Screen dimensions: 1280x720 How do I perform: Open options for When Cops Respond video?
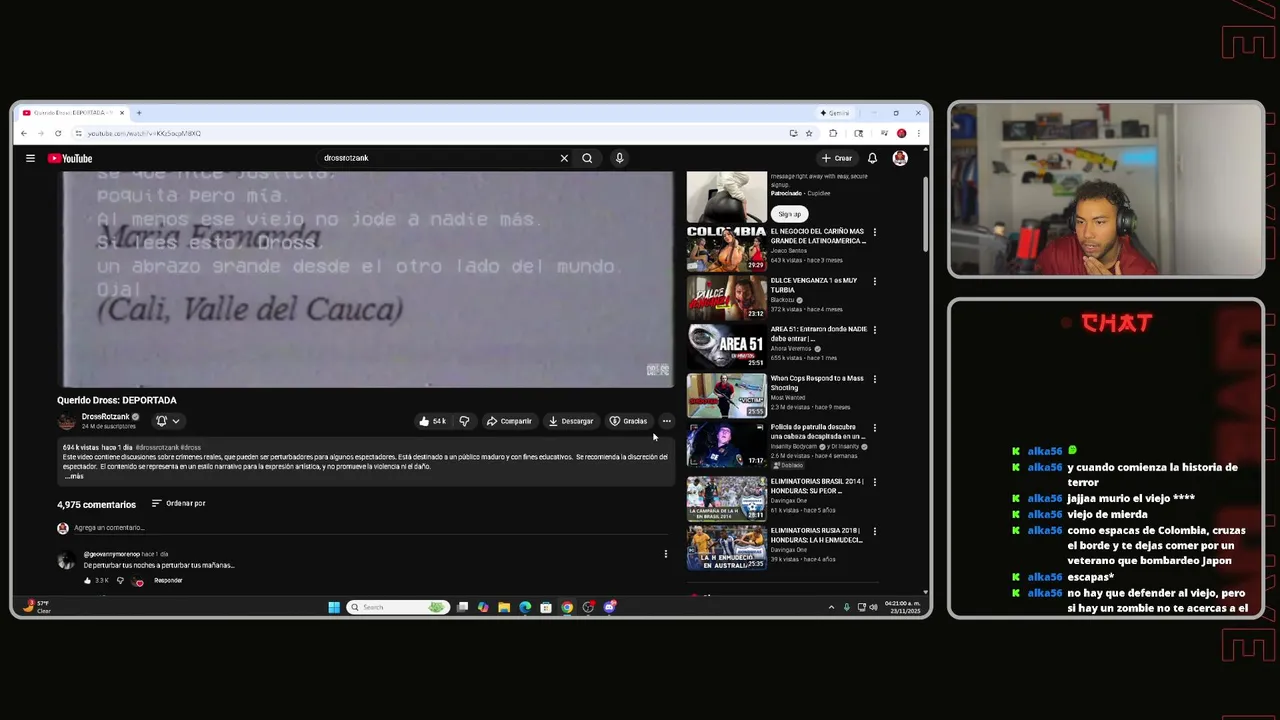(875, 379)
